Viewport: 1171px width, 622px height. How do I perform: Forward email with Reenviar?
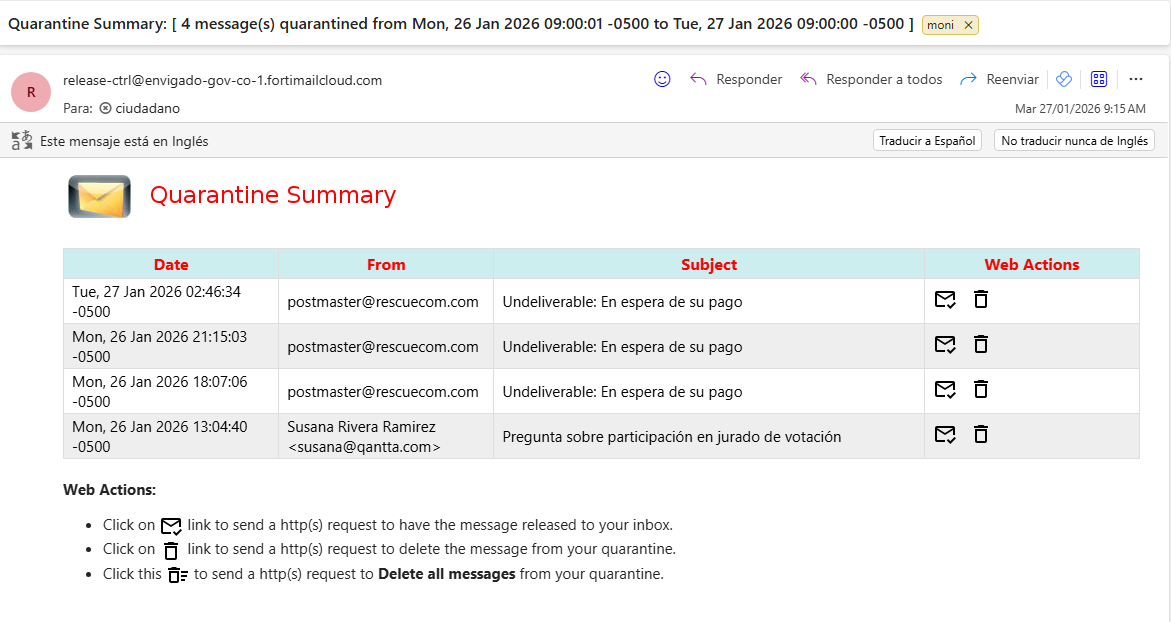pyautogui.click(x=999, y=79)
